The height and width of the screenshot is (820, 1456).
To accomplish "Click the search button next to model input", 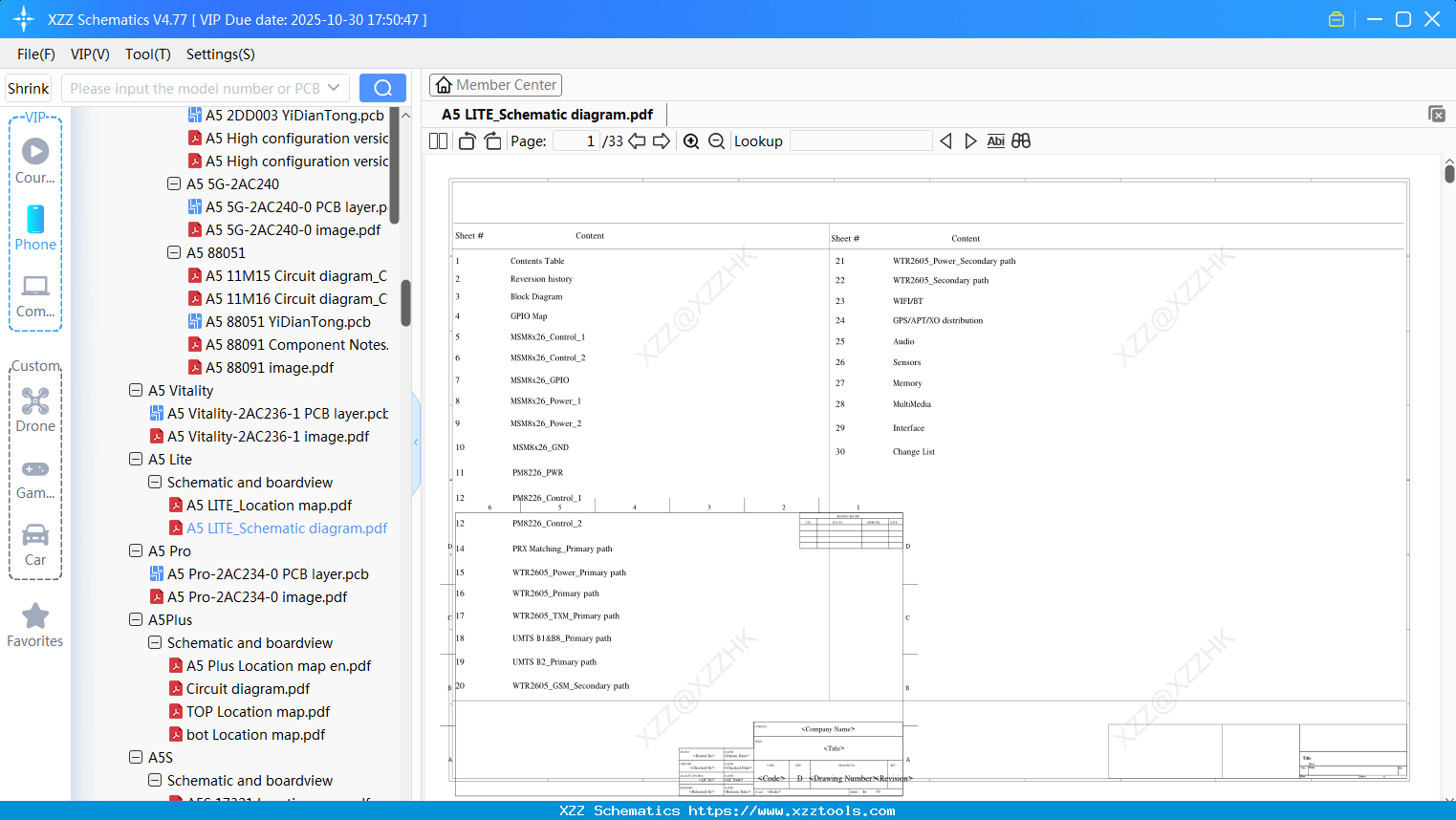I will (x=382, y=88).
